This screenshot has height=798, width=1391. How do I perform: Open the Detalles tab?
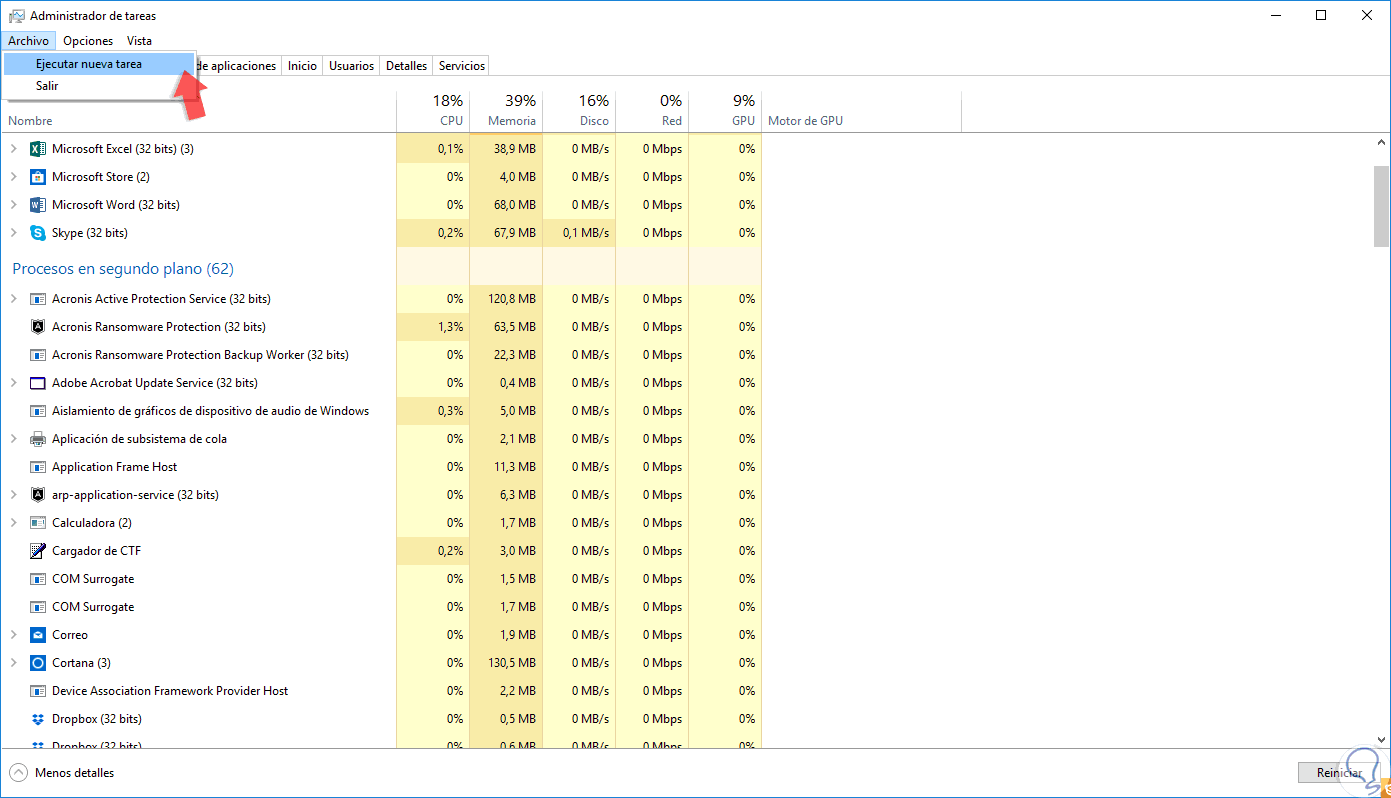(407, 66)
